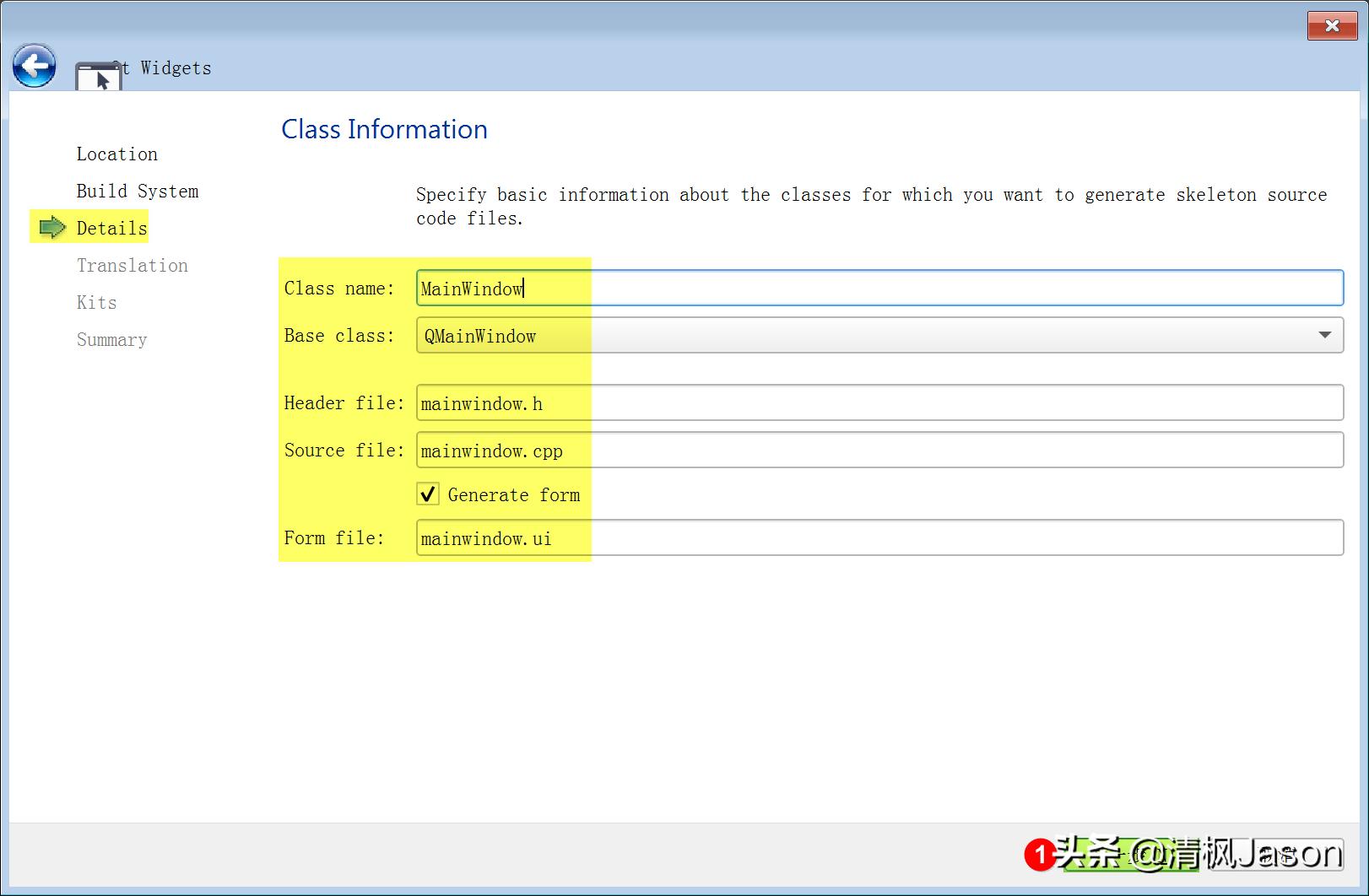Open the Build System step
This screenshot has height=896, width=1369.
(x=138, y=191)
